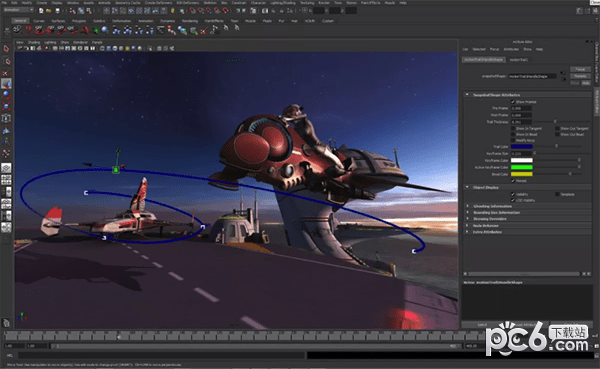
Task: Toggle the Visibility checkbox
Action: coord(513,194)
